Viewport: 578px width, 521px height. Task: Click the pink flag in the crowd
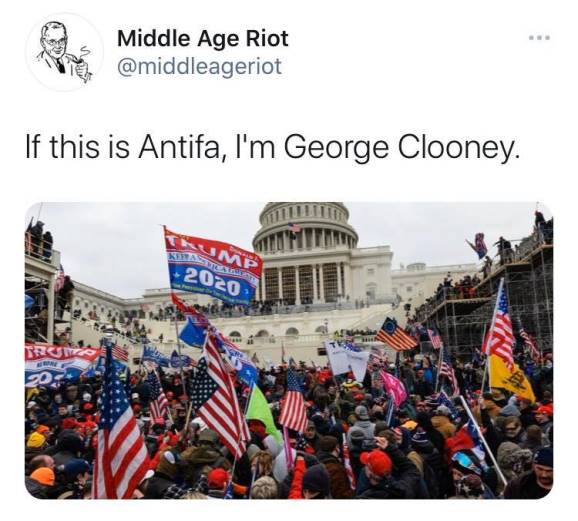pyautogui.click(x=394, y=387)
